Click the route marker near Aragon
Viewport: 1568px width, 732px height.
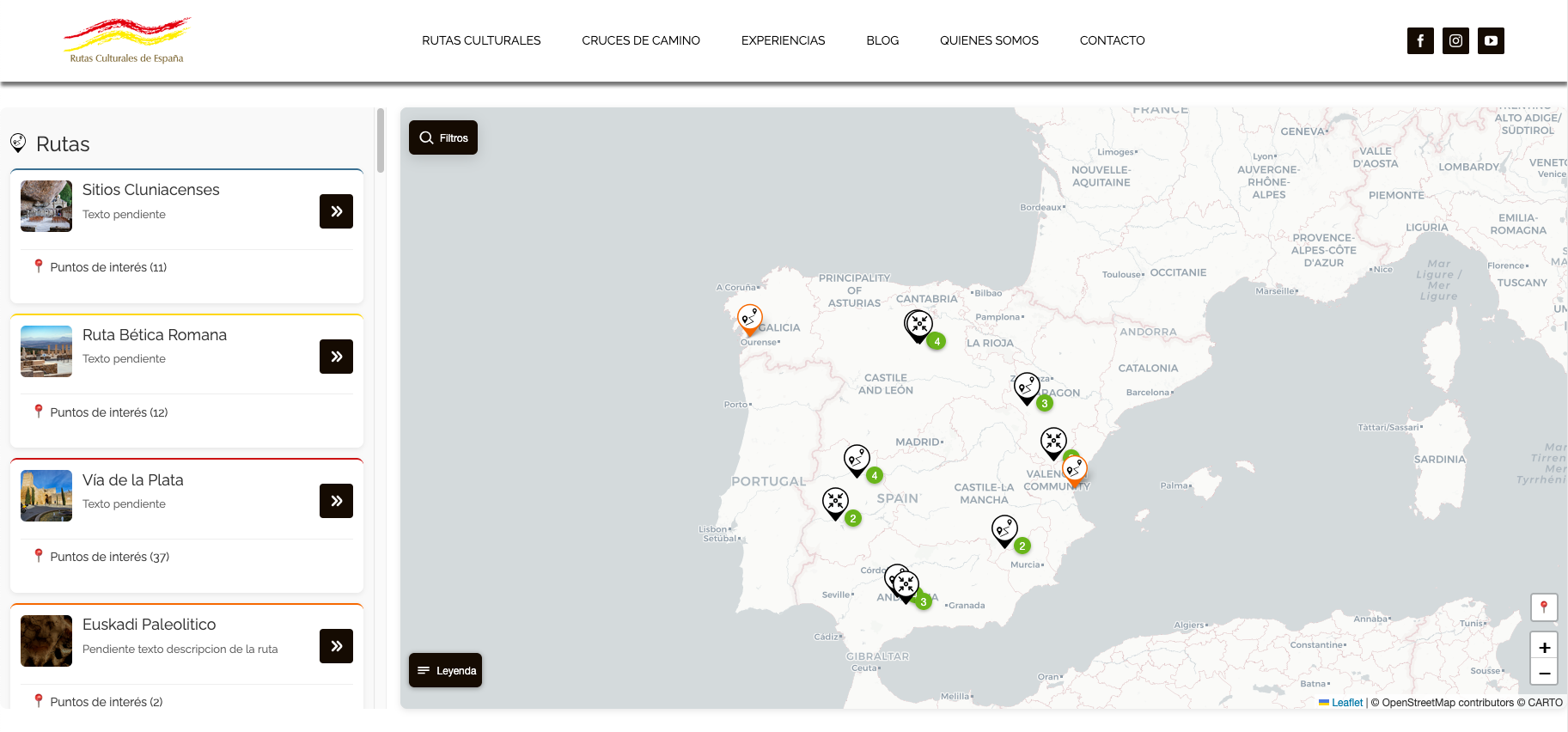1027,387
